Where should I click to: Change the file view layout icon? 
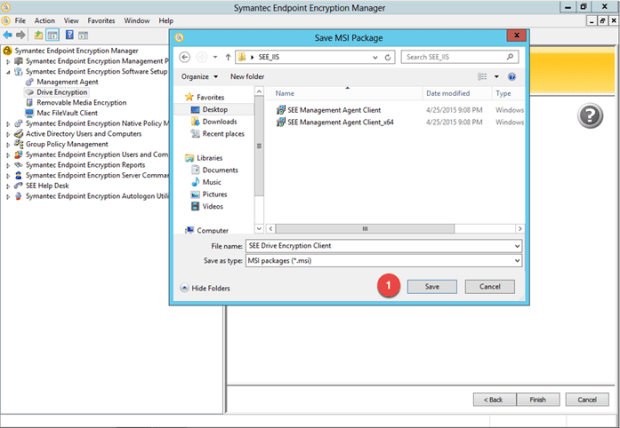[482, 76]
